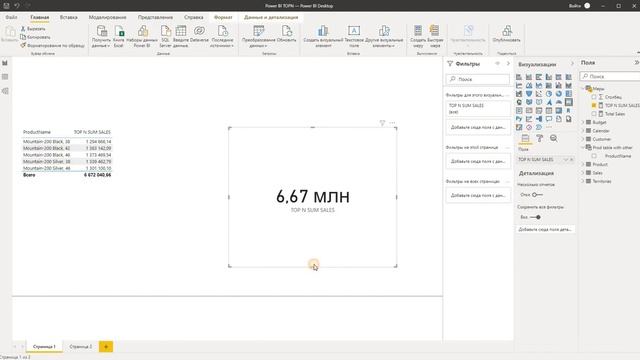
Task: Expand the Customer table
Action: [583, 139]
